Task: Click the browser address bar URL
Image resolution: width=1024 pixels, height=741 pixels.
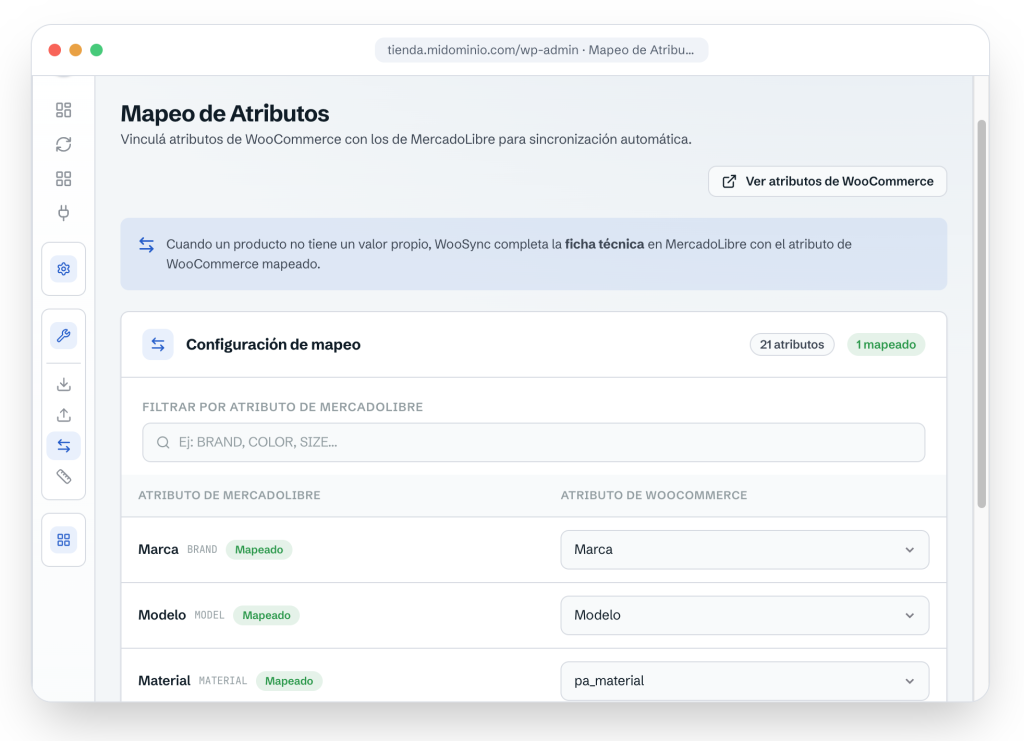Action: (541, 50)
